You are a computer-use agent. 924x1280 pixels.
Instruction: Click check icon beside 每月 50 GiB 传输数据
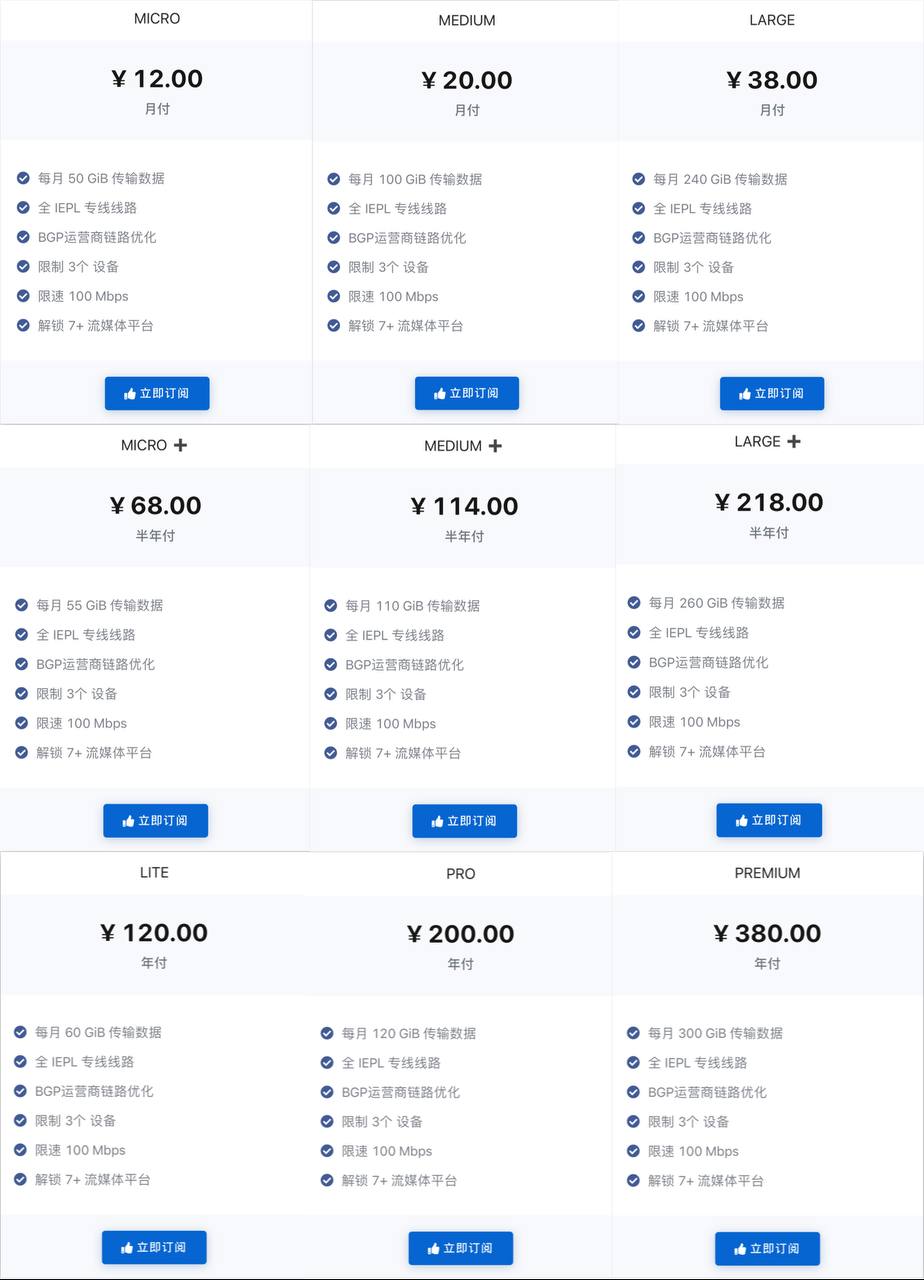[23, 178]
